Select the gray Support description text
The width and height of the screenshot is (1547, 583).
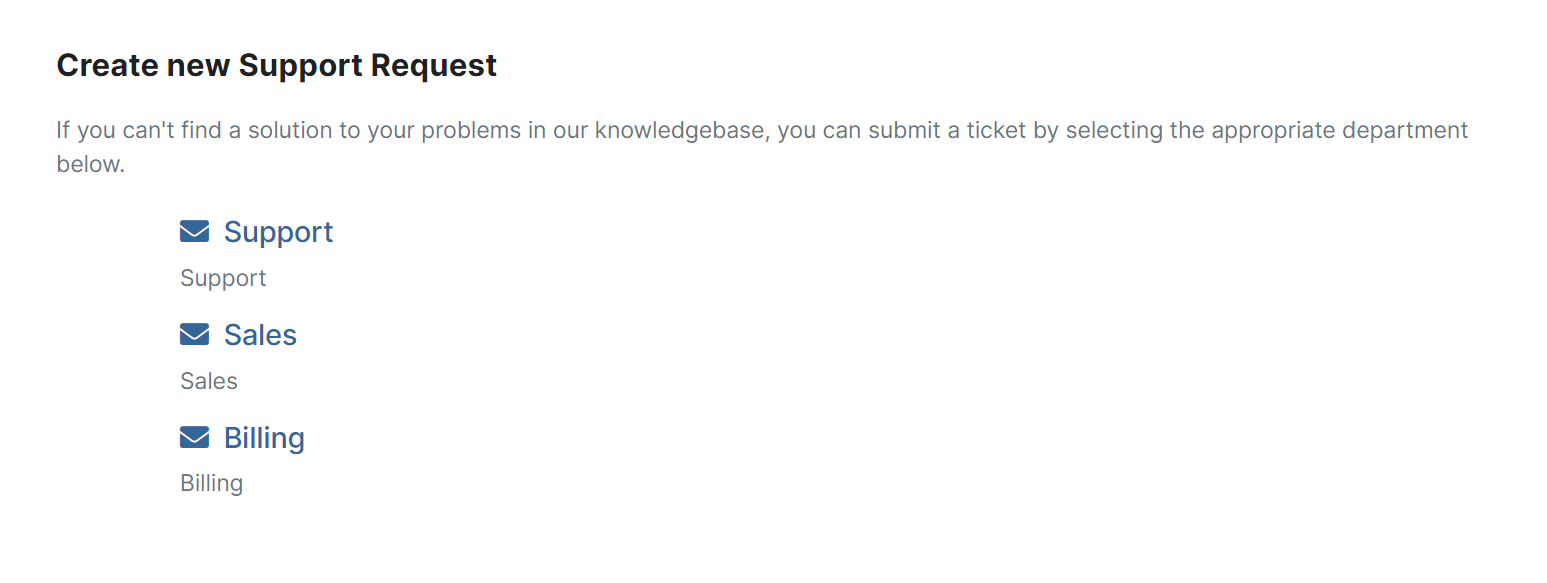pyautogui.click(x=223, y=278)
